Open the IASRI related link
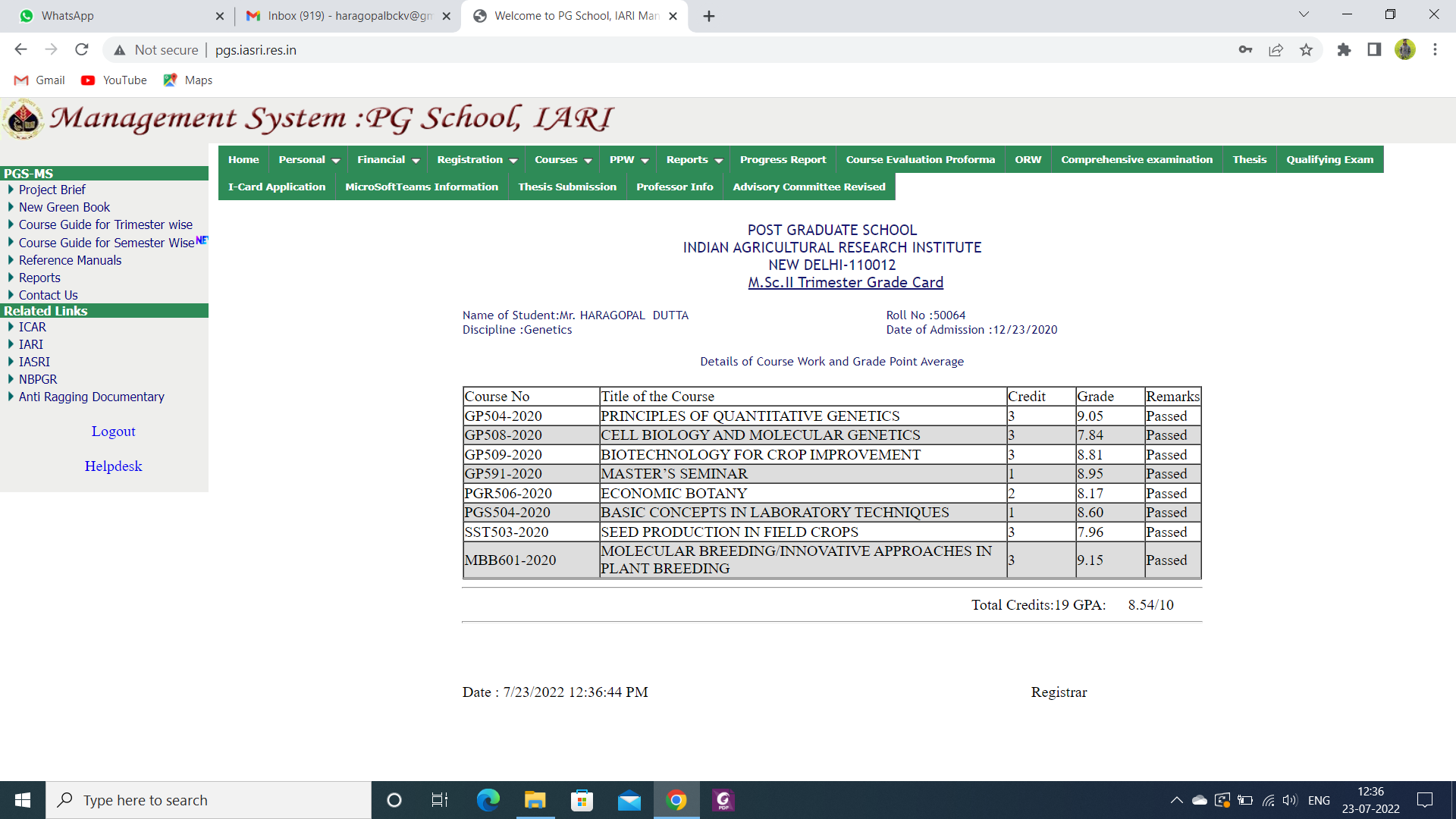The image size is (1456, 819). [x=34, y=362]
